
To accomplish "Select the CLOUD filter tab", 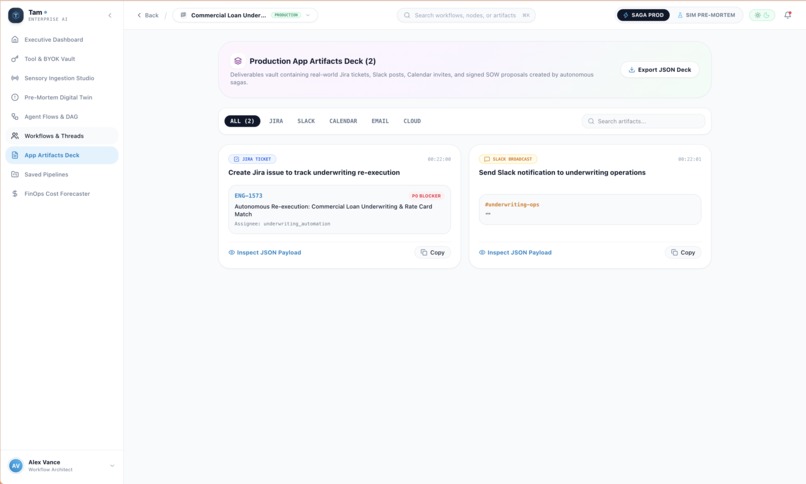I will click(x=412, y=121).
